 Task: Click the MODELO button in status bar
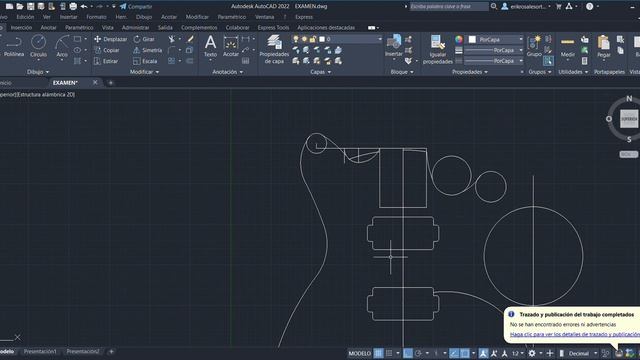360,353
